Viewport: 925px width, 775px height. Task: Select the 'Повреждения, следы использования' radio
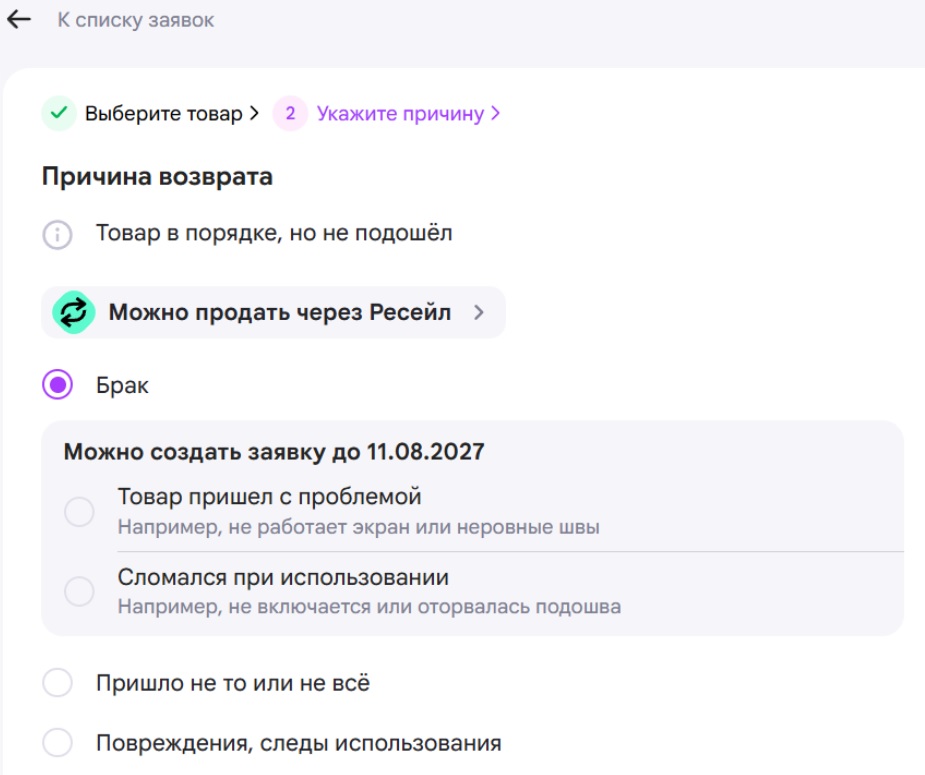[57, 742]
